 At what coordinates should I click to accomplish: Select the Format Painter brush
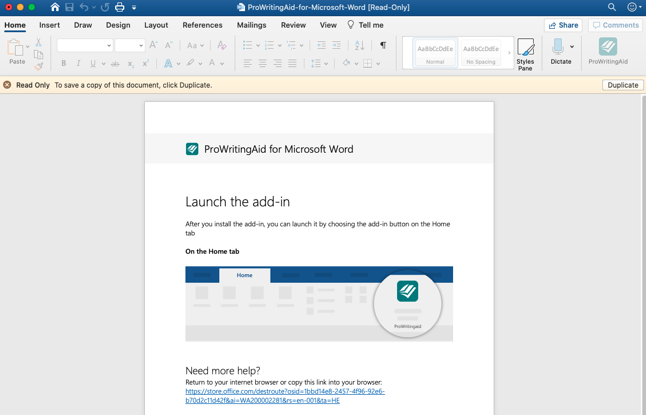pos(39,66)
